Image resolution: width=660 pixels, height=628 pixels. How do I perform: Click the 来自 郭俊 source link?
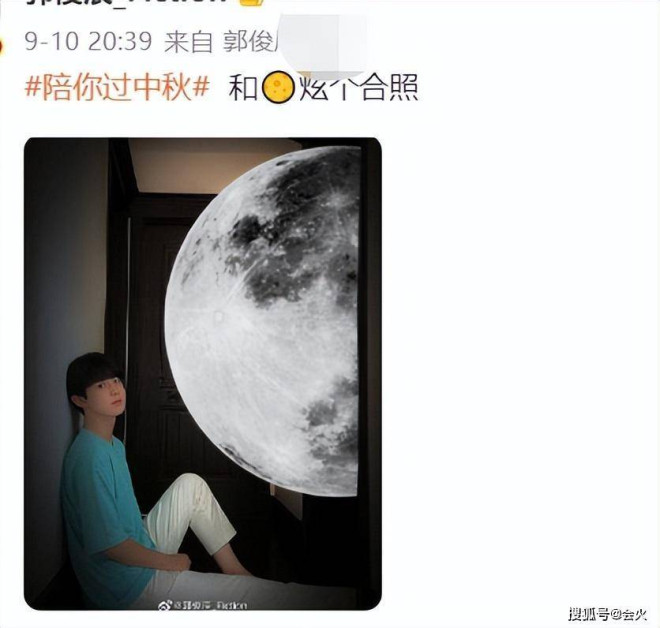pos(219,42)
